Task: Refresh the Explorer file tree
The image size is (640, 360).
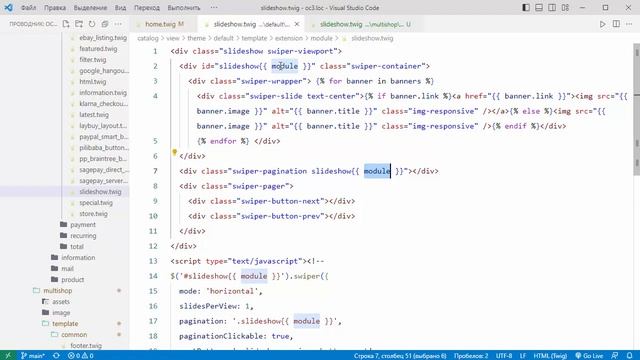Action: click(92, 24)
